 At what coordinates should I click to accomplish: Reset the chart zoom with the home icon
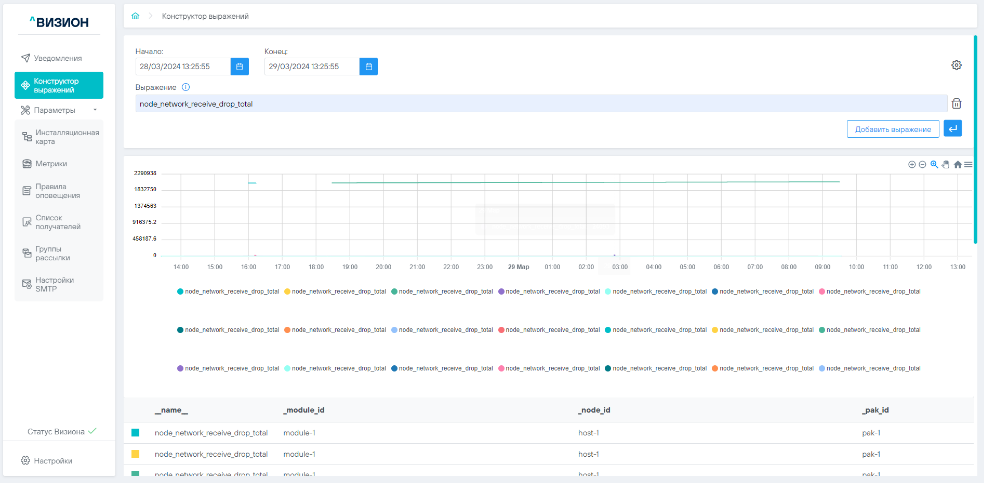[957, 164]
